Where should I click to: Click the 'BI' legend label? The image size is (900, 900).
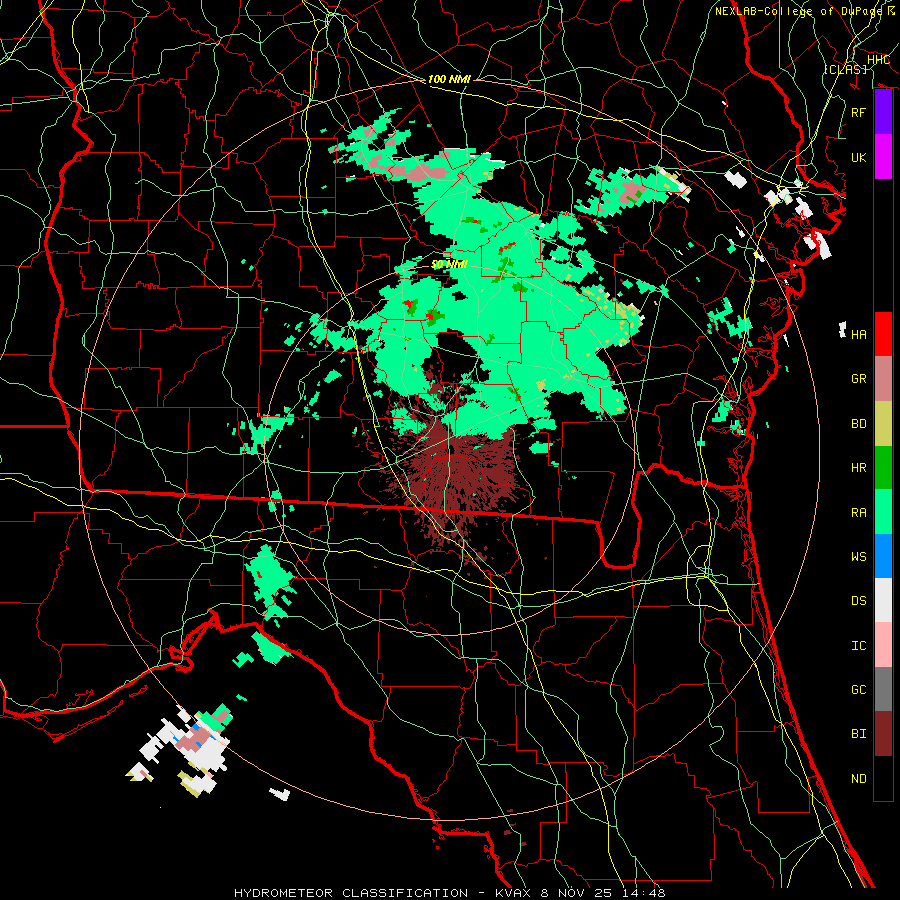[858, 734]
